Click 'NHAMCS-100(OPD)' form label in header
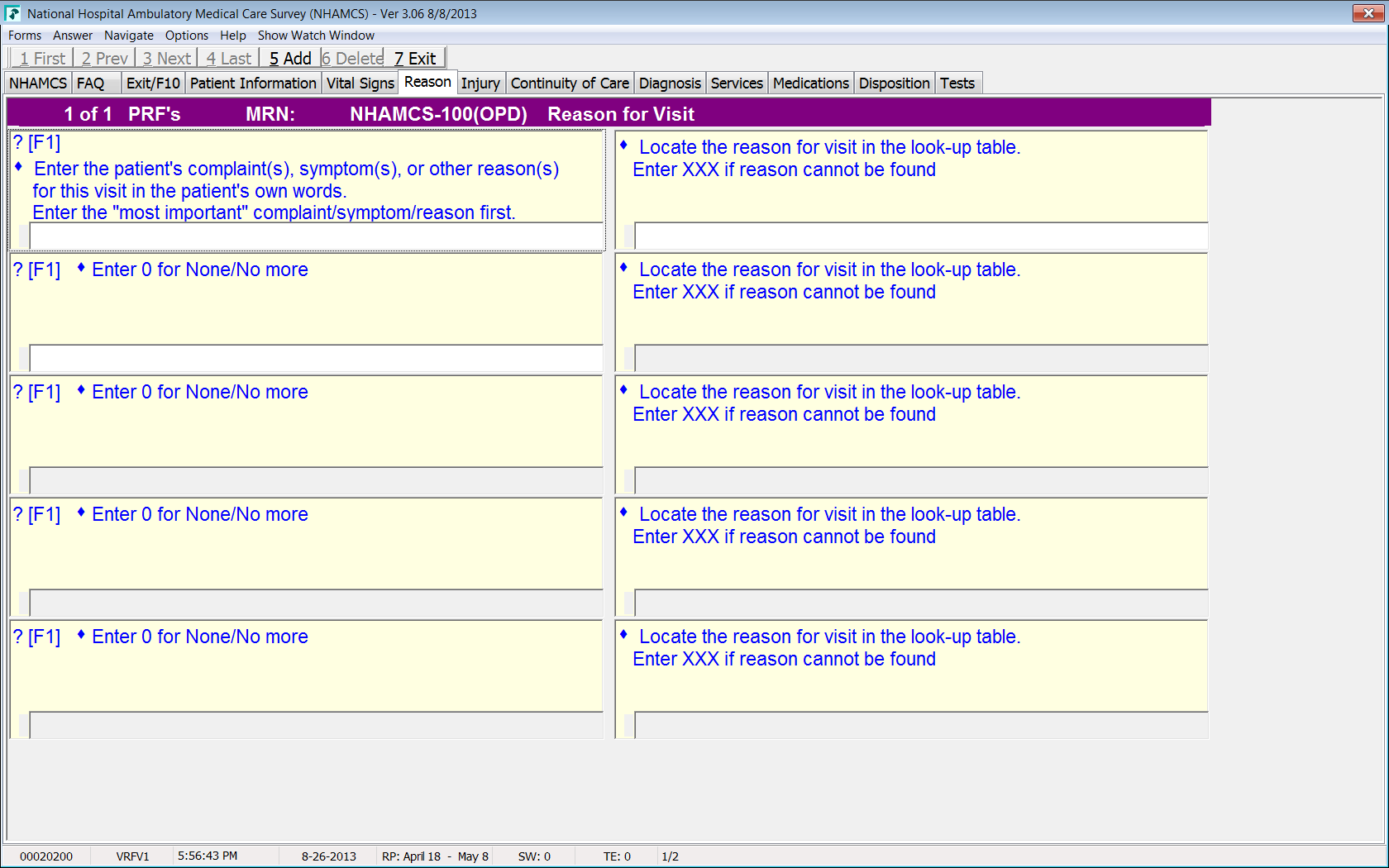This screenshot has height=868, width=1389. [438, 114]
